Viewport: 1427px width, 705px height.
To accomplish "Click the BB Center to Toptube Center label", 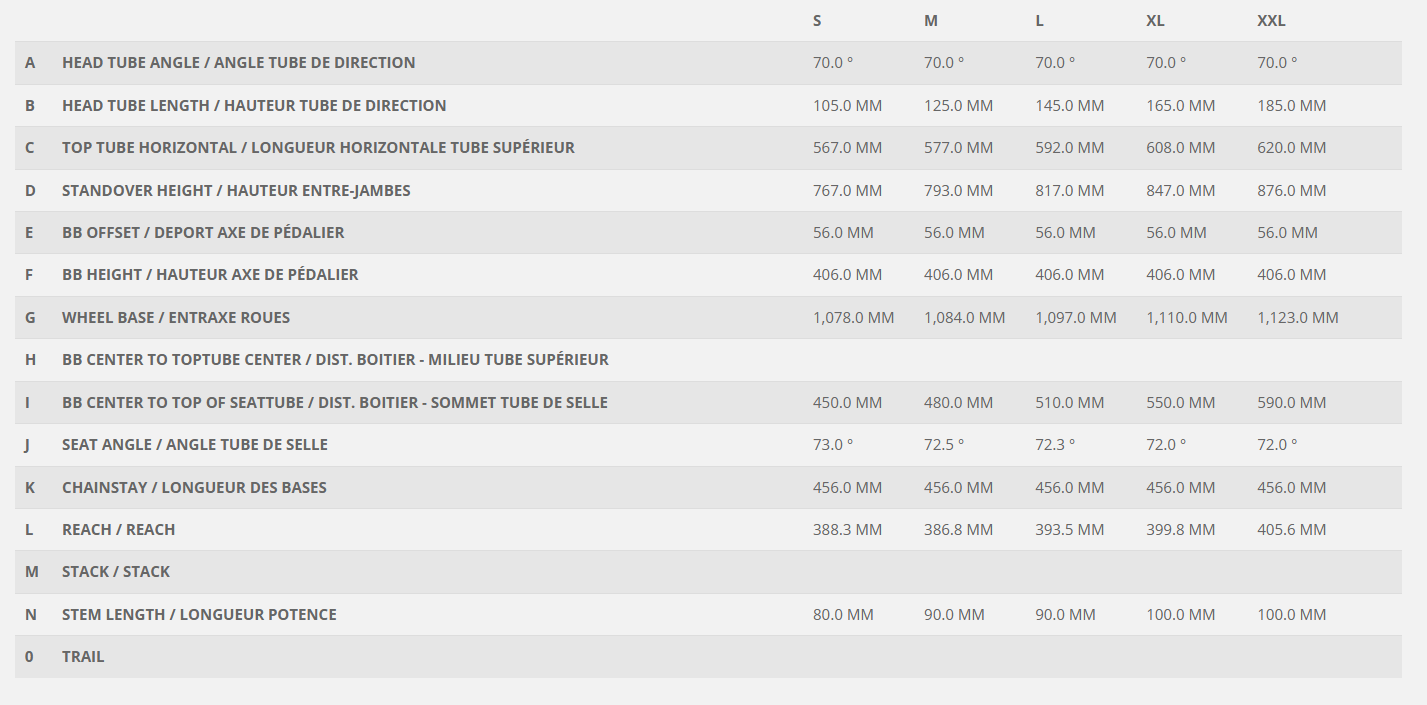I will pos(335,360).
